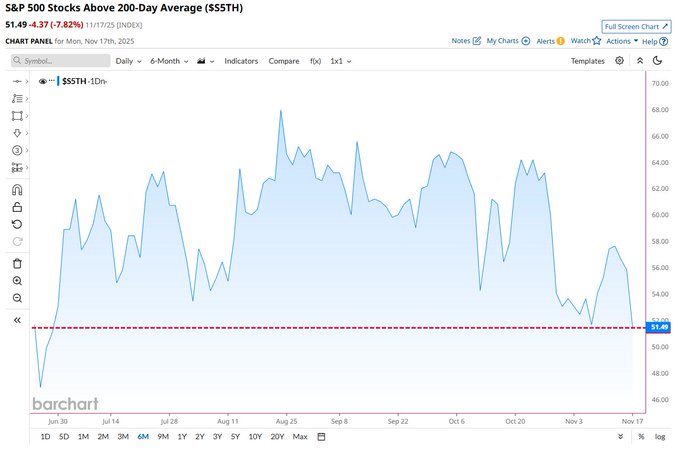Image resolution: width=680 pixels, height=450 pixels.
Task: Open the measurement range tool
Action: [17, 167]
